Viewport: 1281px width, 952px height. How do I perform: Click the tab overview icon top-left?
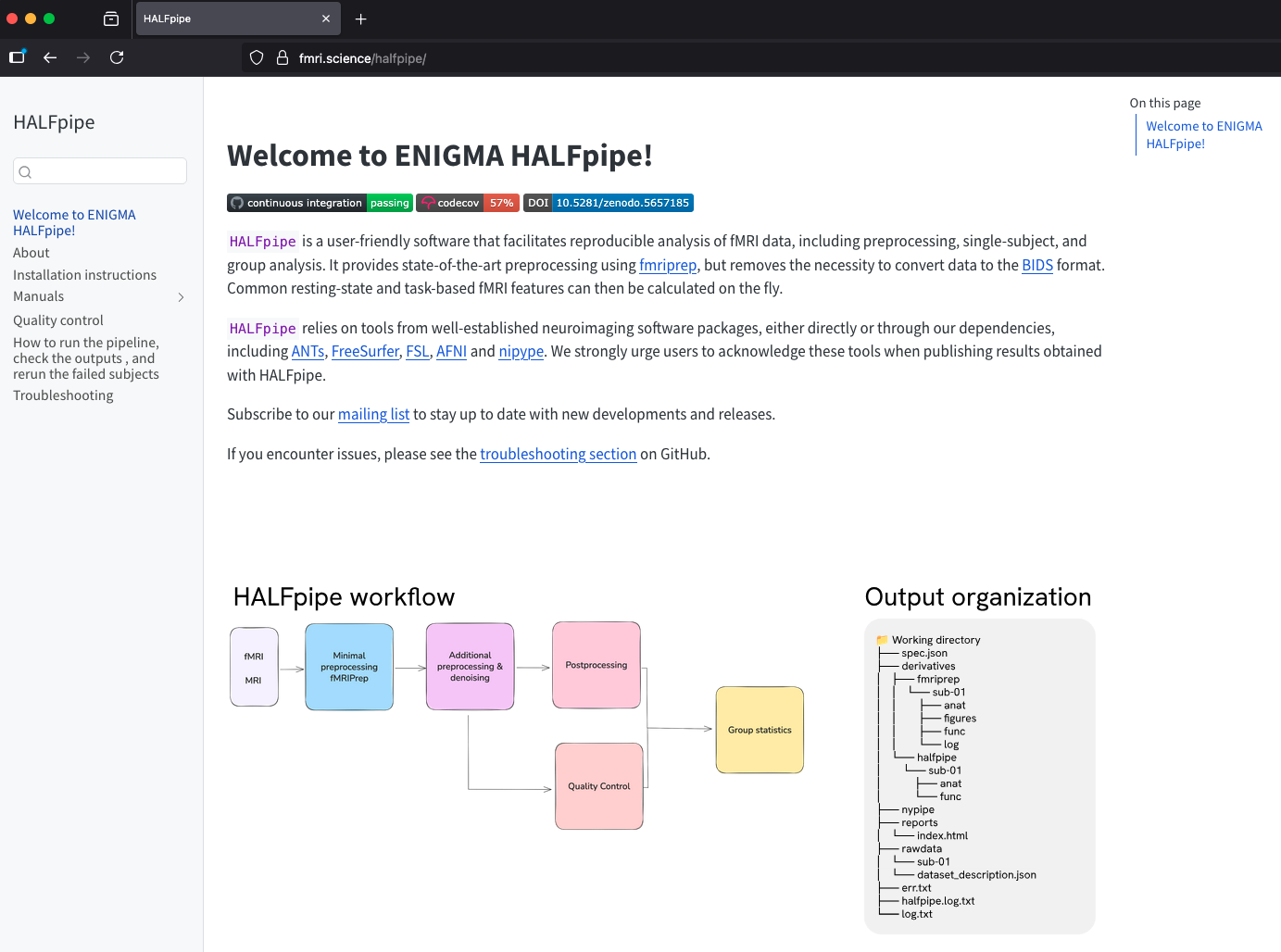[x=110, y=19]
